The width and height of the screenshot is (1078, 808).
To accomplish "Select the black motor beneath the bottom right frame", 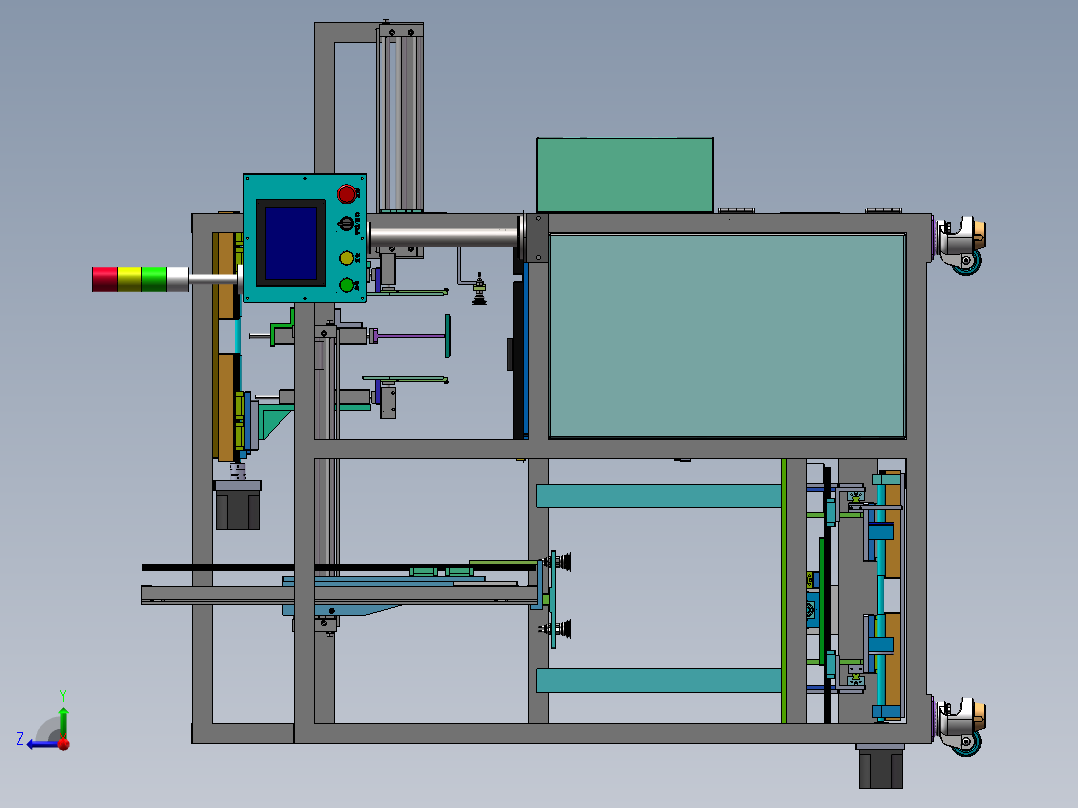I will 881,768.
